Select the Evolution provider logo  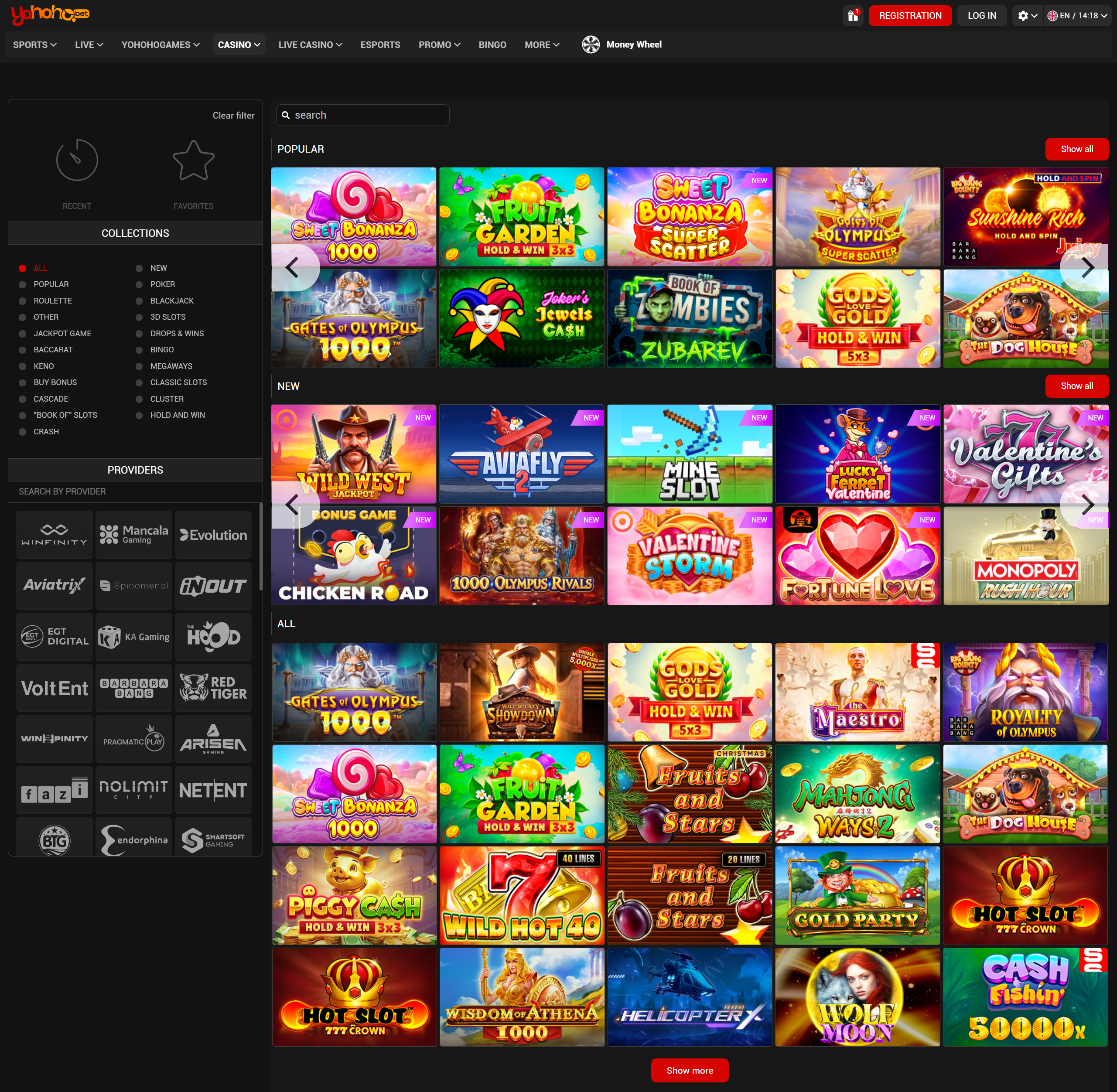[213, 535]
